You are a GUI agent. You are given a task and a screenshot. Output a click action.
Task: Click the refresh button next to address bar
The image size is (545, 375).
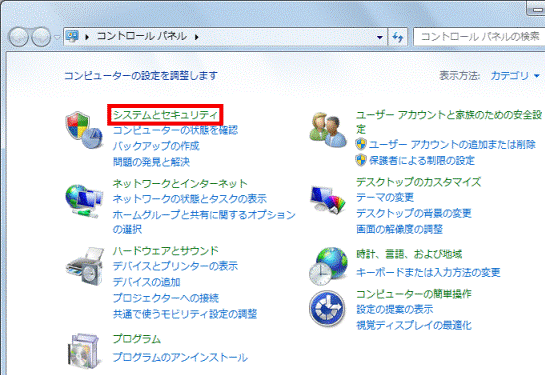point(398,36)
